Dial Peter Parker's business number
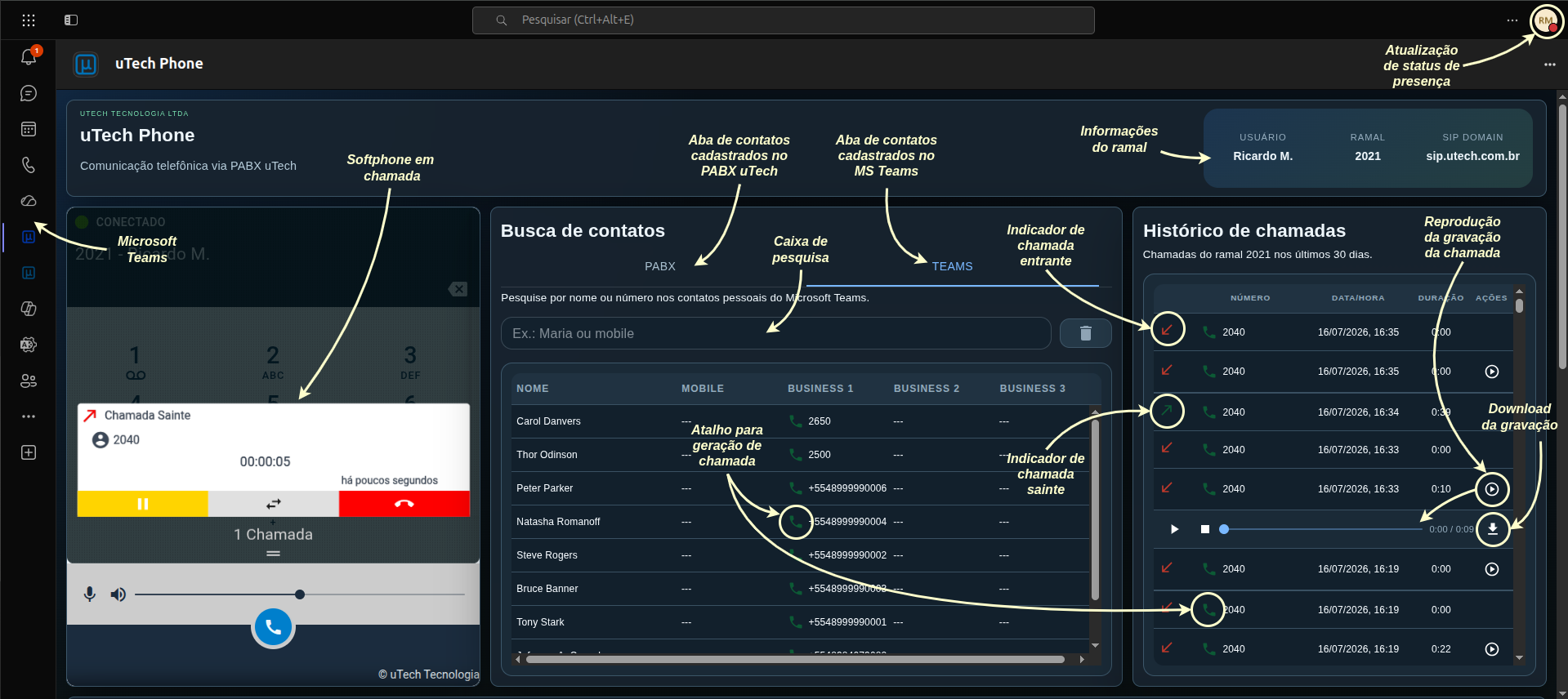The height and width of the screenshot is (699, 1568). coord(795,488)
